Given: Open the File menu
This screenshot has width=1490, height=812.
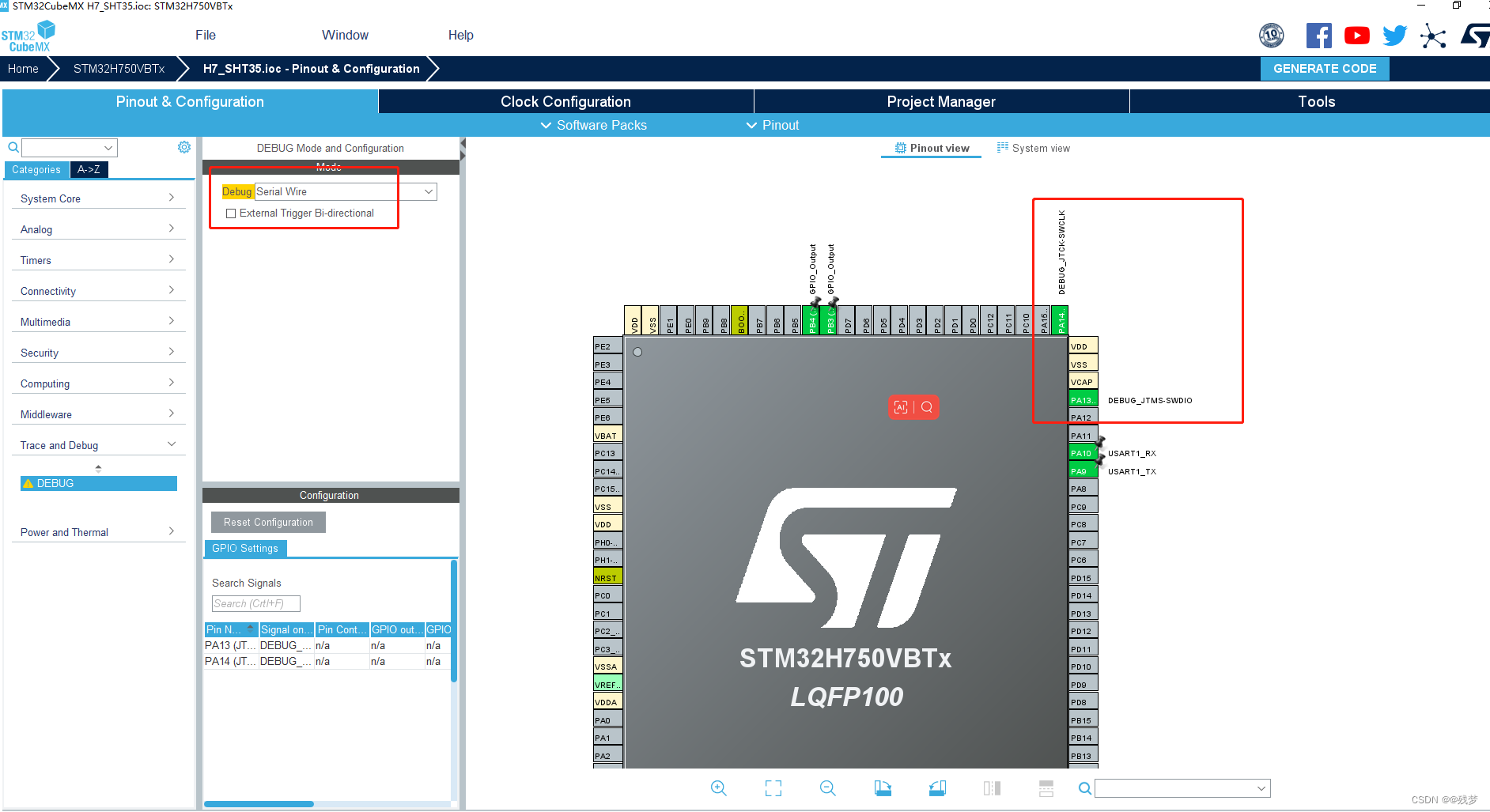Looking at the screenshot, I should (x=206, y=35).
